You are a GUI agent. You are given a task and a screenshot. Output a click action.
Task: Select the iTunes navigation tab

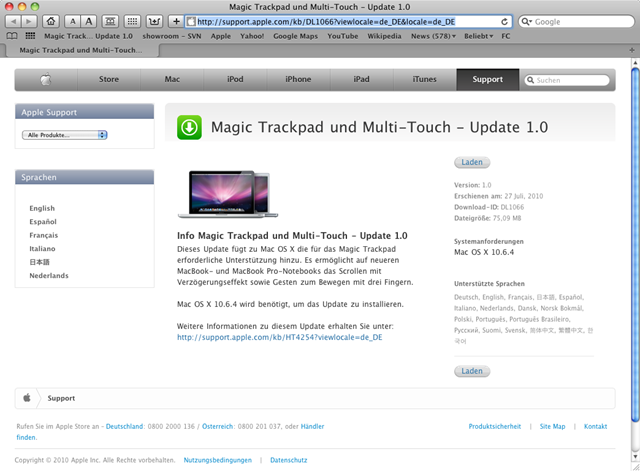tap(423, 79)
